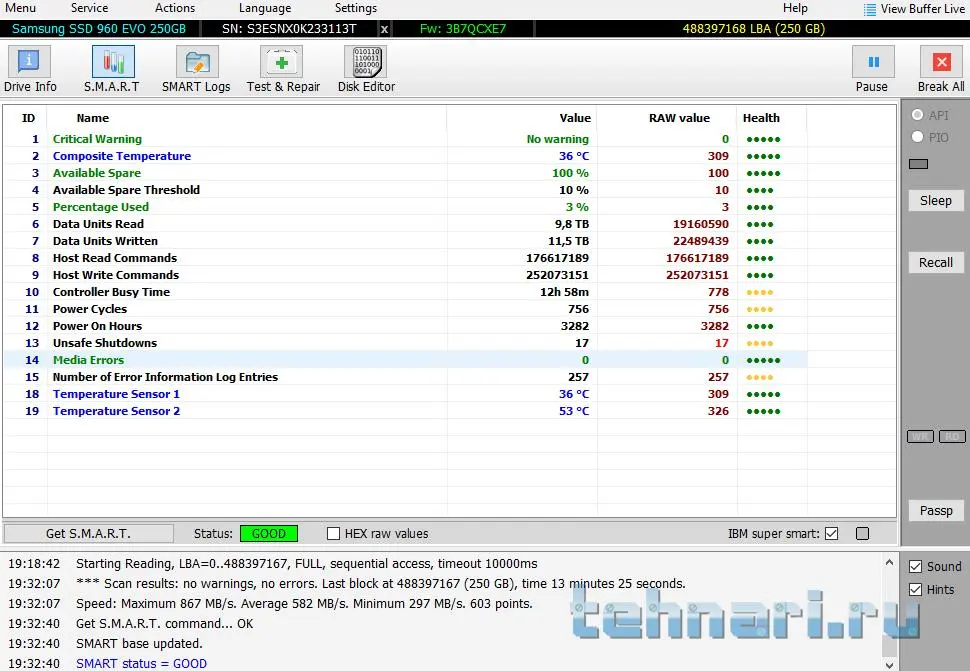The image size is (970, 671).
Task: Click the 488397168 LBA (250 GB) capacity
Action: [753, 29]
